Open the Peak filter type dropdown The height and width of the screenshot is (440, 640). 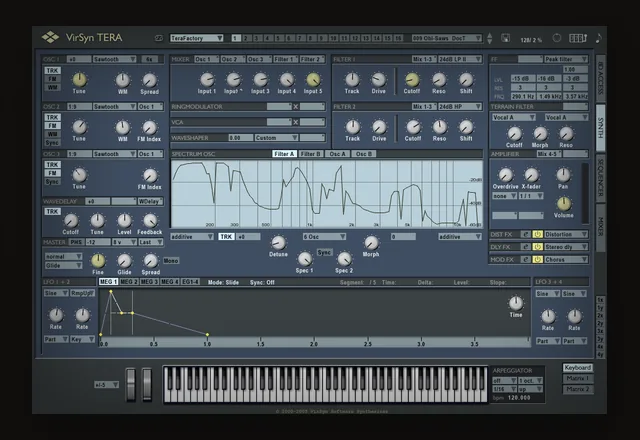566,59
